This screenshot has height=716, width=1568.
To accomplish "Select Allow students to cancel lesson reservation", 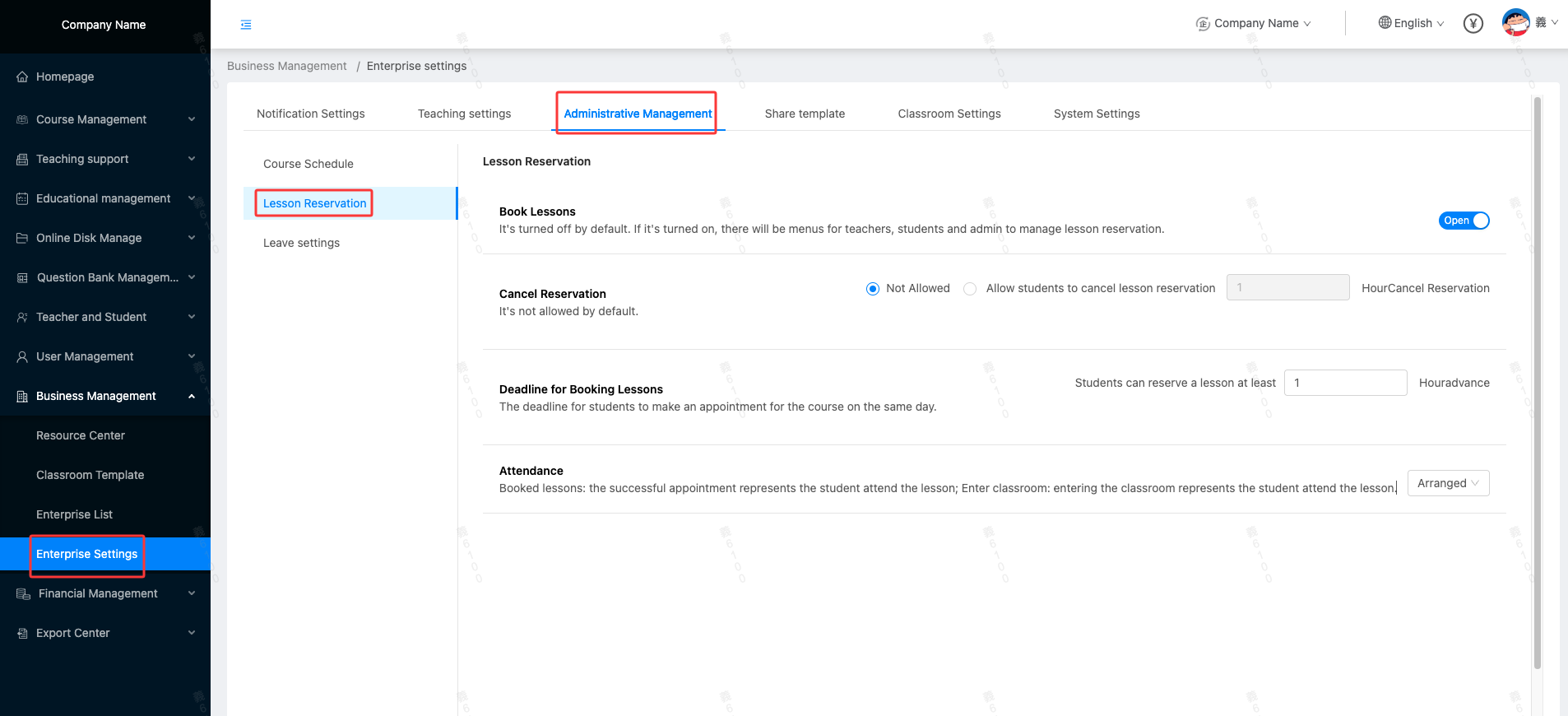I will pyautogui.click(x=971, y=289).
